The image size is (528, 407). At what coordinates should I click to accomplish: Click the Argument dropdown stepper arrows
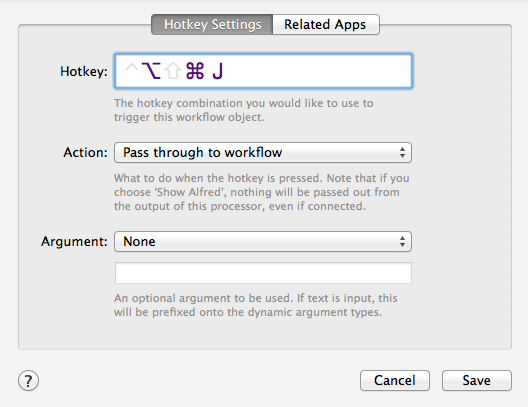[402, 241]
